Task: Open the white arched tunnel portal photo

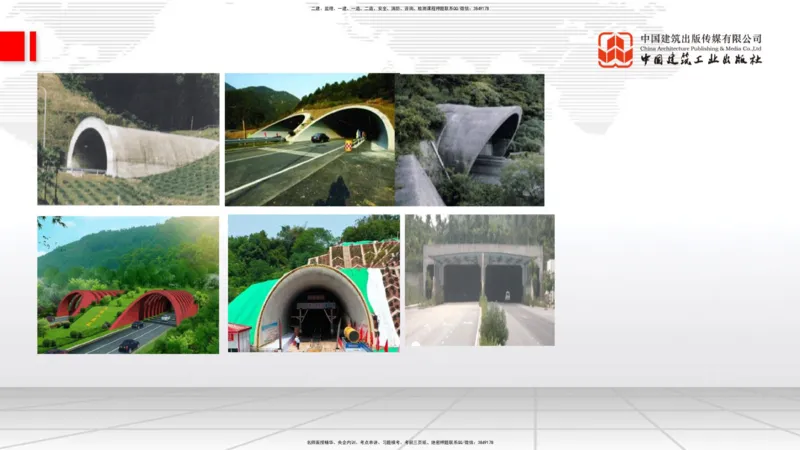Action: click(x=128, y=139)
